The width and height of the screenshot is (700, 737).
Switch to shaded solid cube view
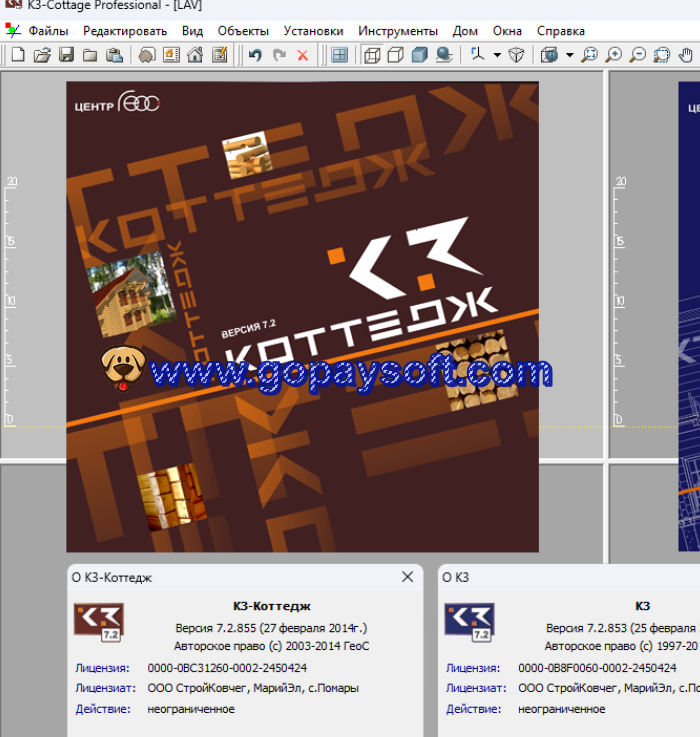419,55
